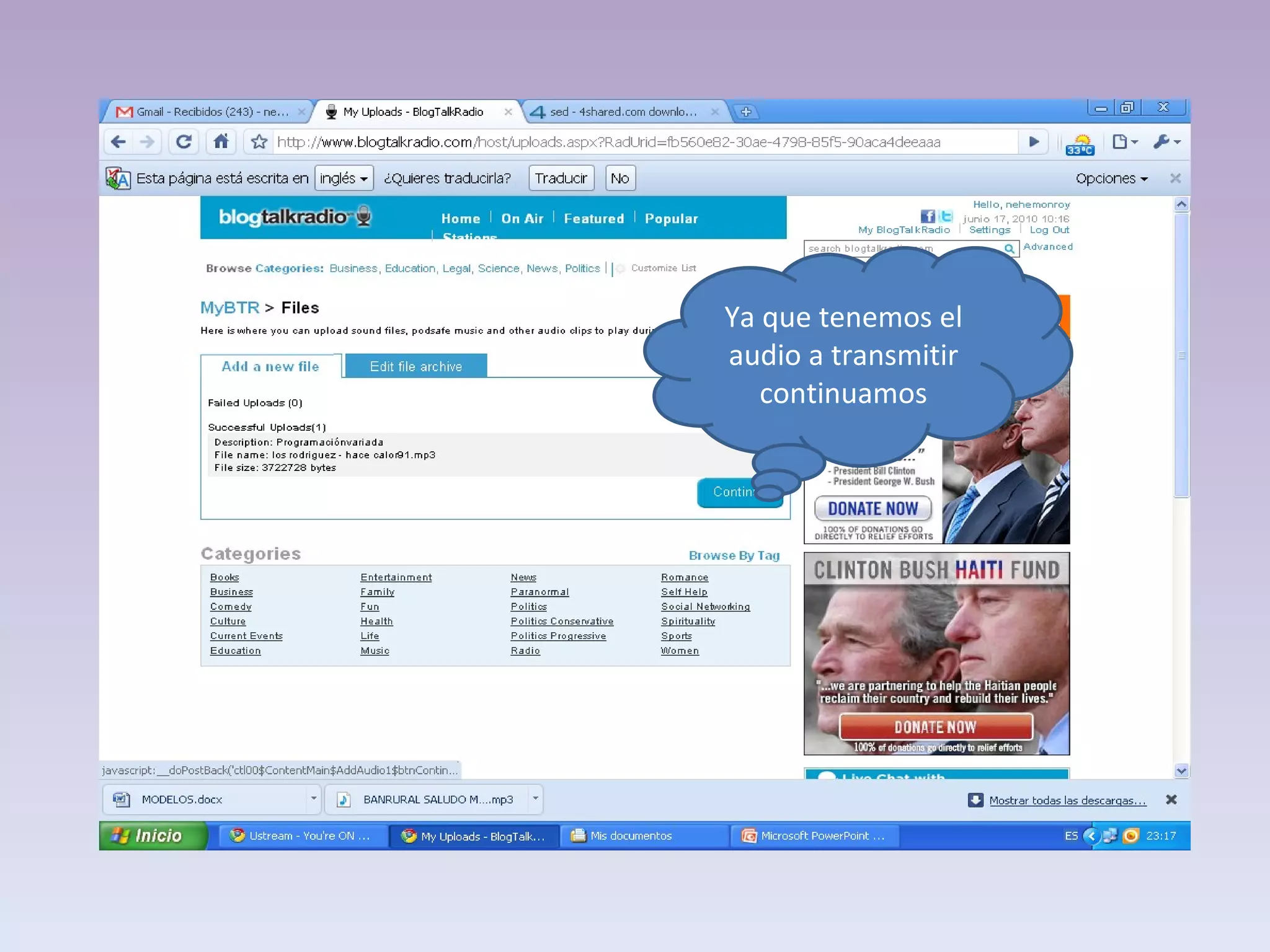This screenshot has width=1270, height=952.
Task: Click the blogtalkradio logo
Action: pyautogui.click(x=295, y=217)
